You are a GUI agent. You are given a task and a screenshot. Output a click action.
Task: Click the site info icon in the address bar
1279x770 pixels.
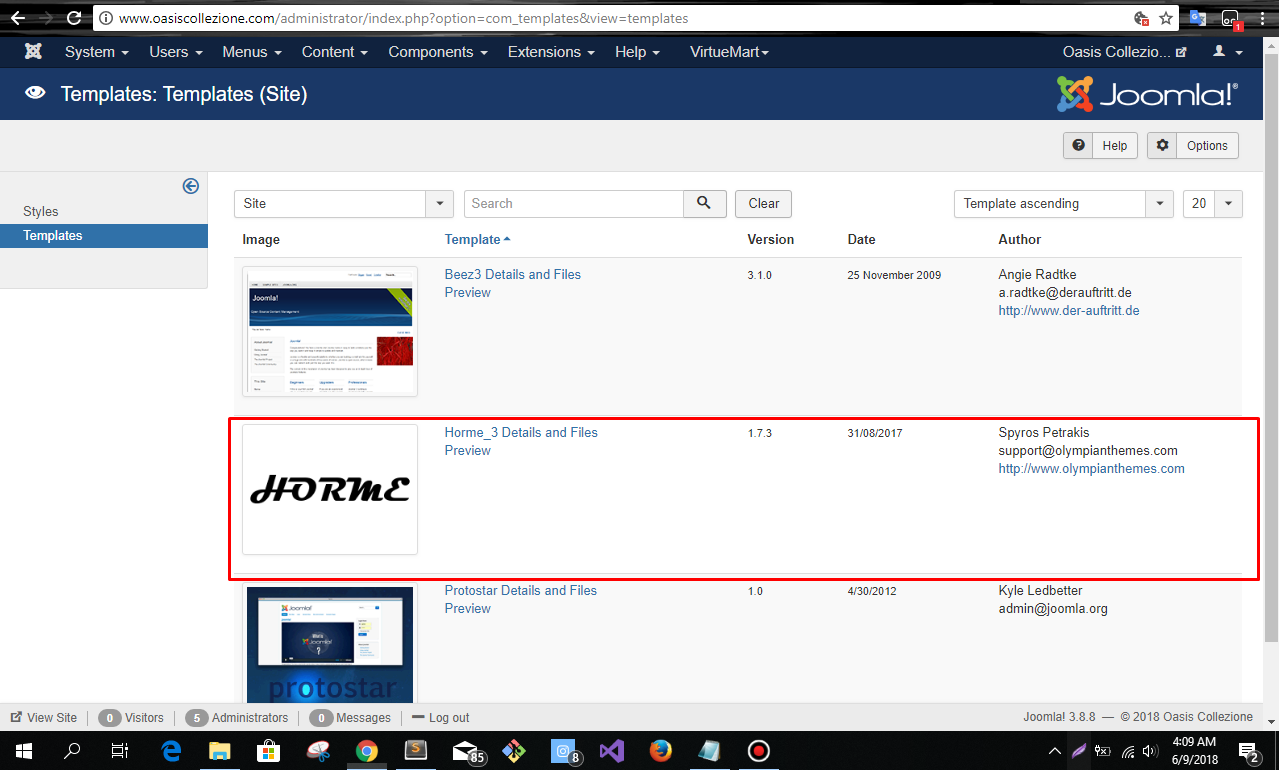coord(106,18)
